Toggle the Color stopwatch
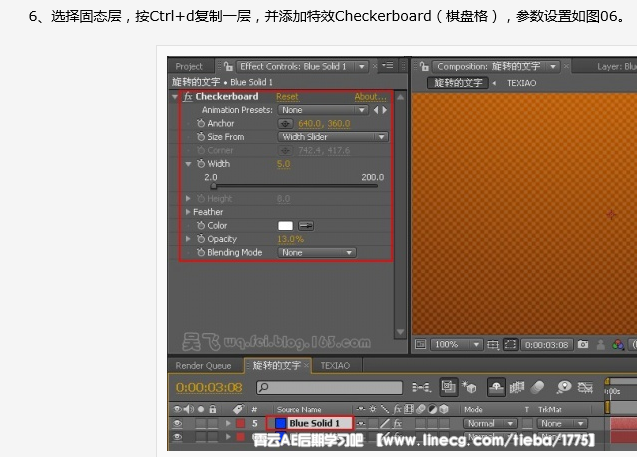 coord(201,225)
